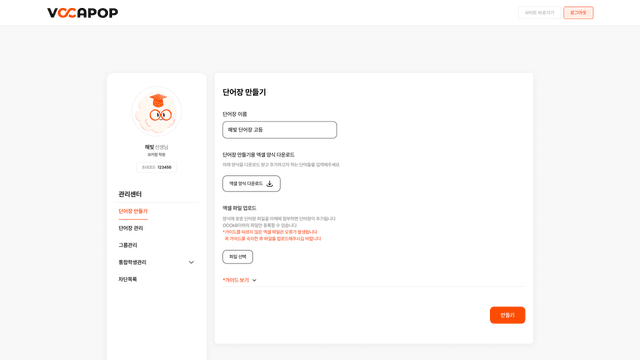640x360 pixels.
Task: Open the 사이트 바로가기 button
Action: (539, 13)
